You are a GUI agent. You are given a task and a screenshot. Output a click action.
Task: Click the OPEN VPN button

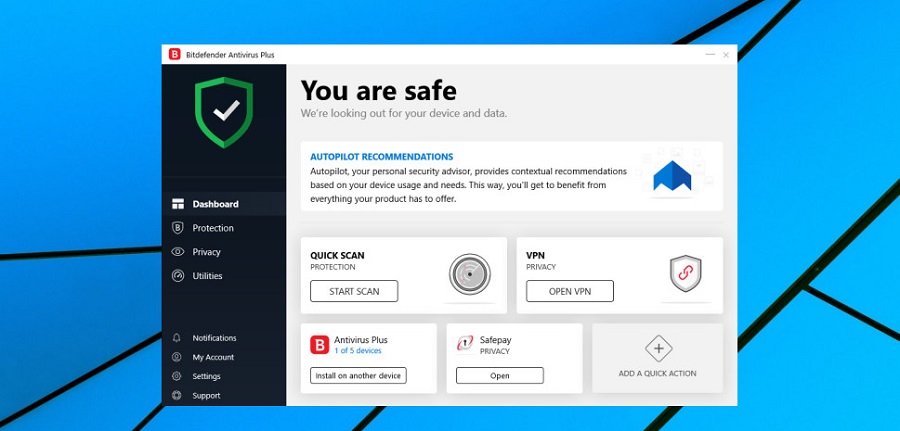570,291
